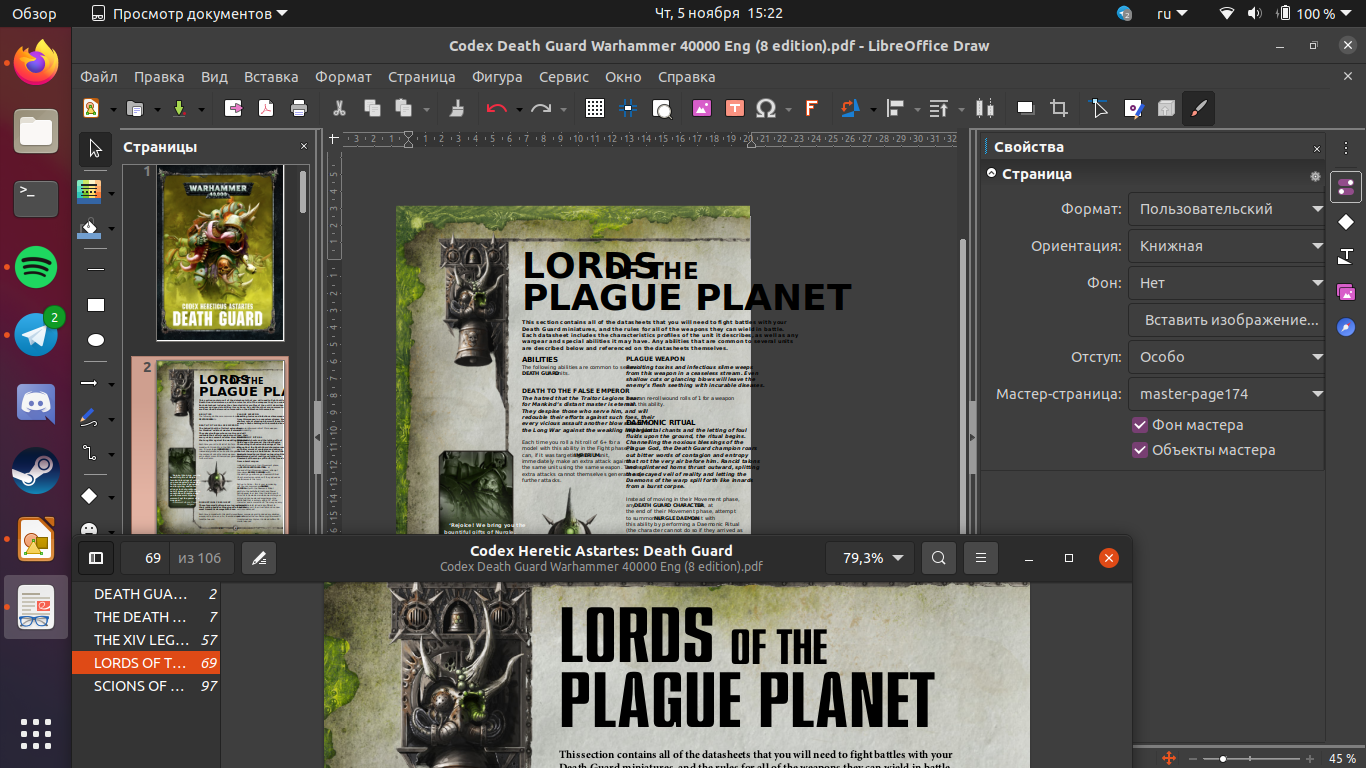Open the Вставка menu
This screenshot has height=768, width=1366.
pyautogui.click(x=271, y=77)
